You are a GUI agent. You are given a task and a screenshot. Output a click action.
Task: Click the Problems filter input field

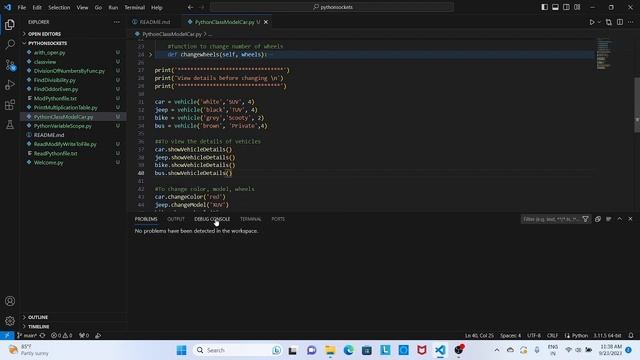551,219
